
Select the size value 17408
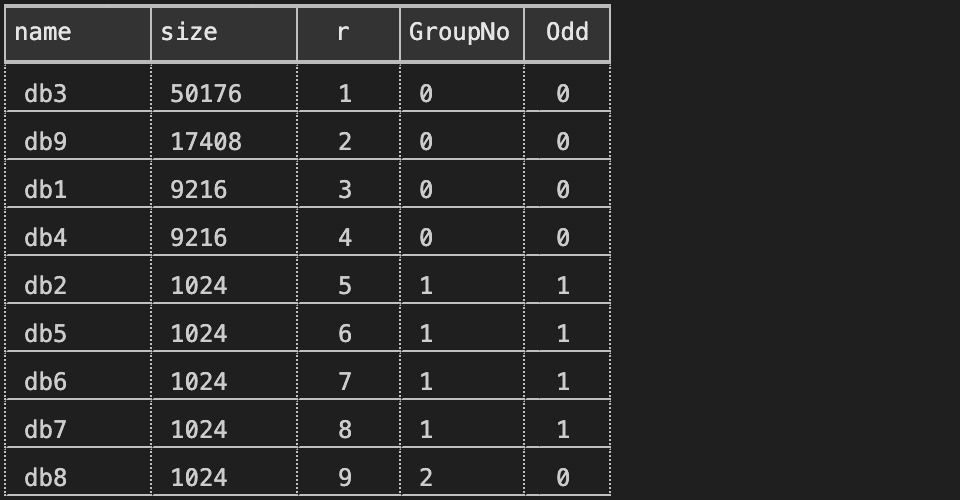(206, 142)
